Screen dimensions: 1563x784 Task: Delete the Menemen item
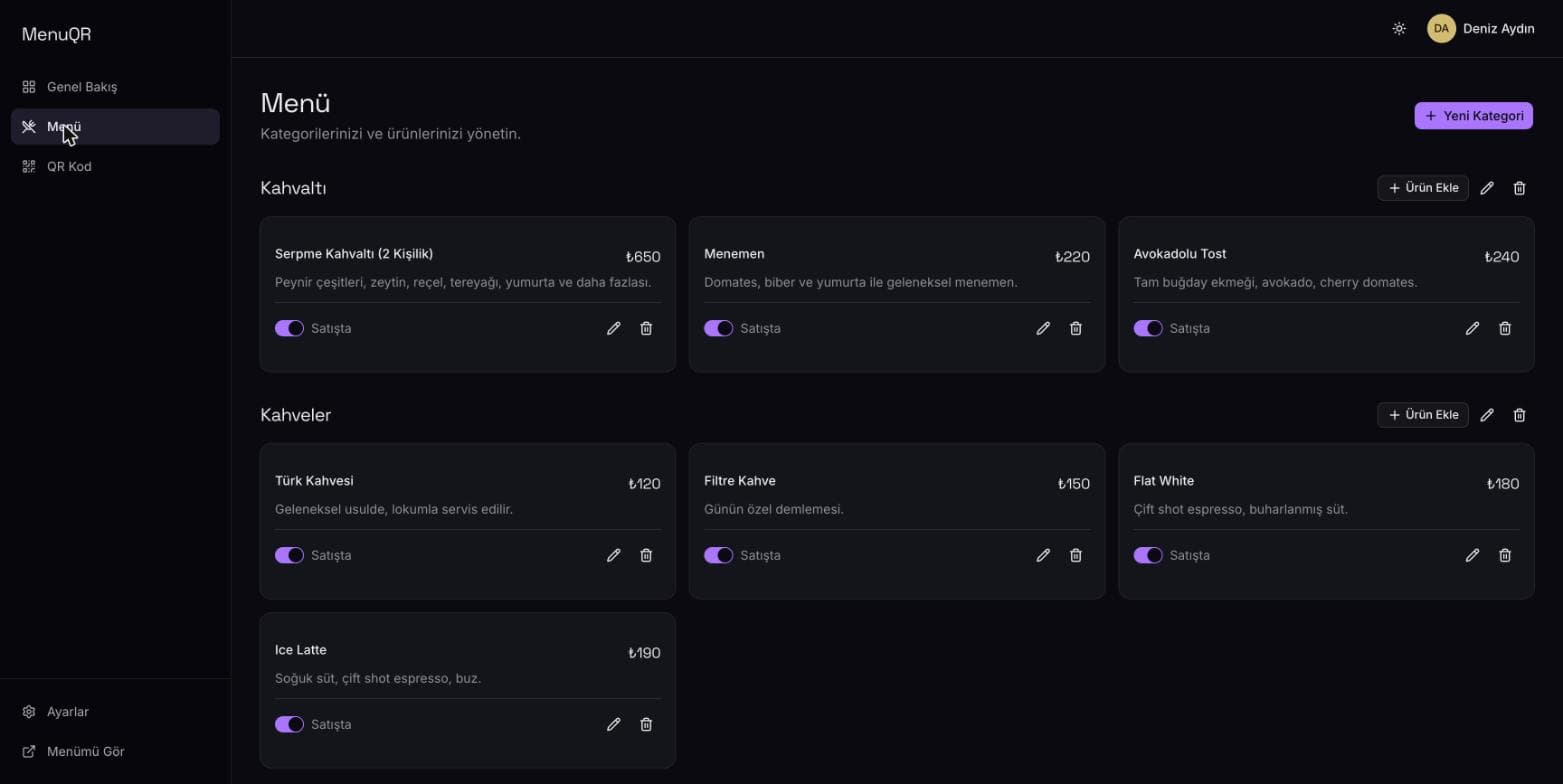[1076, 328]
